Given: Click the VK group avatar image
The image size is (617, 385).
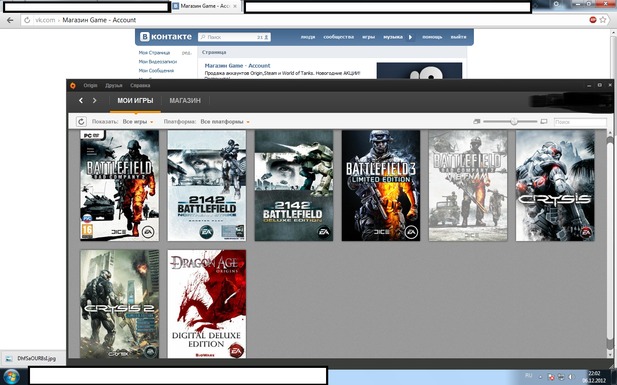Looking at the screenshot, I should pyautogui.click(x=419, y=71).
